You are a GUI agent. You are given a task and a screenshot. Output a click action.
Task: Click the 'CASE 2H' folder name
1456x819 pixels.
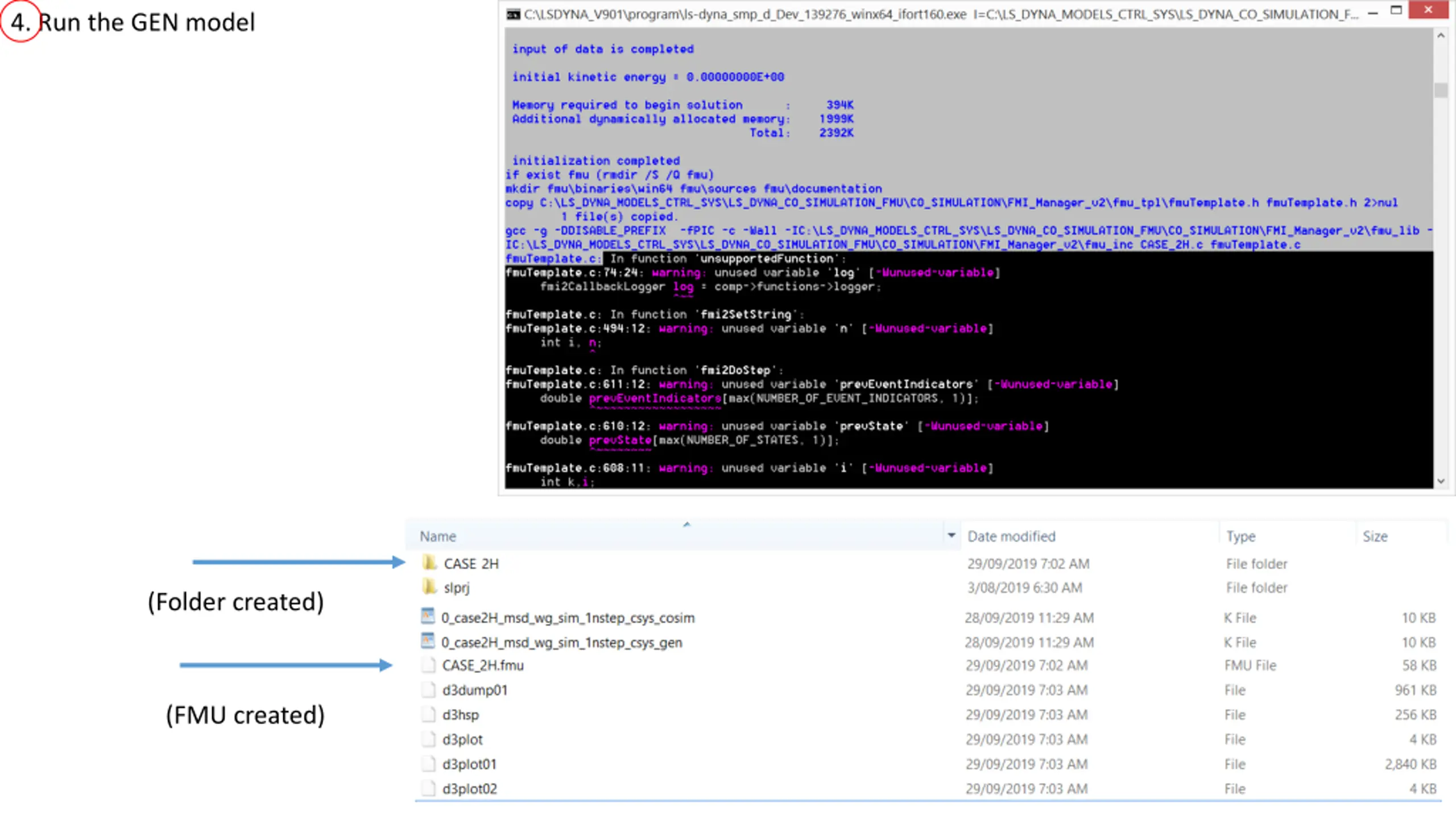coord(471,564)
